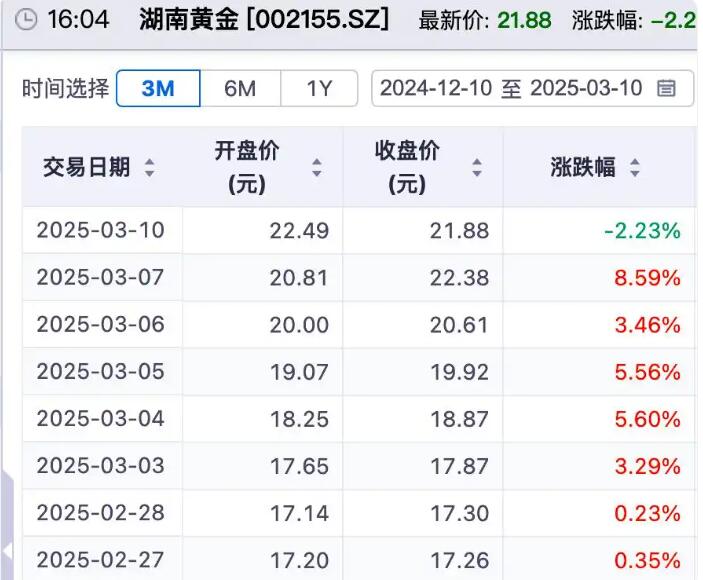Image resolution: width=703 pixels, height=580 pixels.
Task: Sort by 交易日期 using its sort arrows
Action: pos(150,168)
